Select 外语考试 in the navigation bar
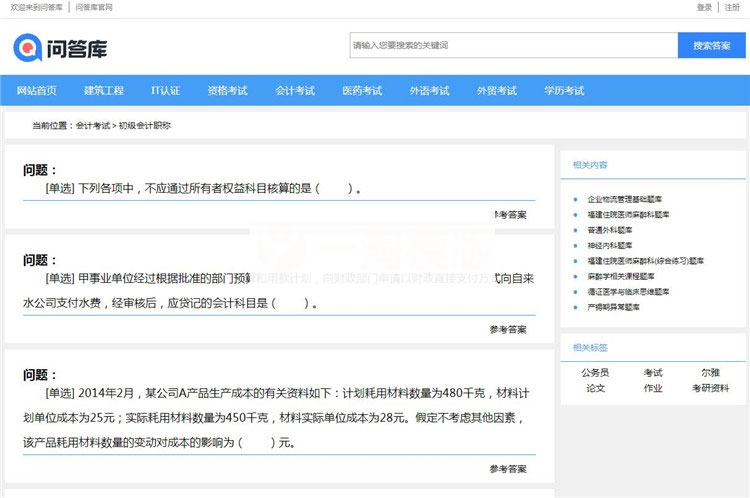This screenshot has width=750, height=498. (x=429, y=91)
